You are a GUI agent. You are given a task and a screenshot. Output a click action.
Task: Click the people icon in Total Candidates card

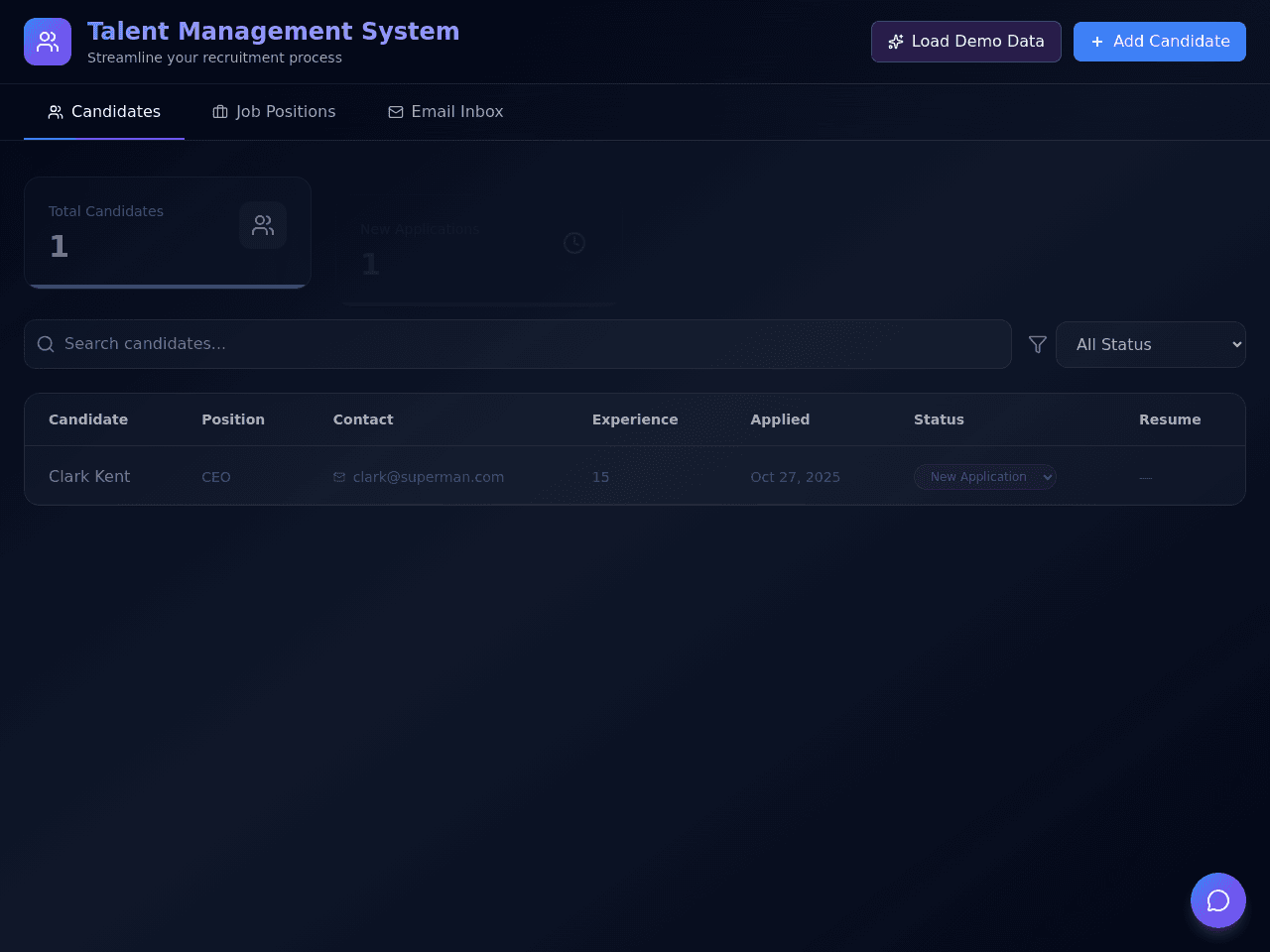pyautogui.click(x=263, y=225)
